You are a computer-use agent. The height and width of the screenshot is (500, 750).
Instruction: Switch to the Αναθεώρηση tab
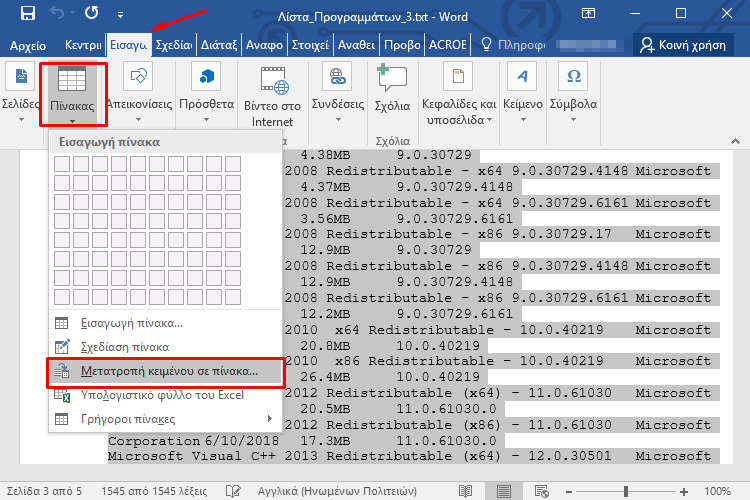click(356, 45)
